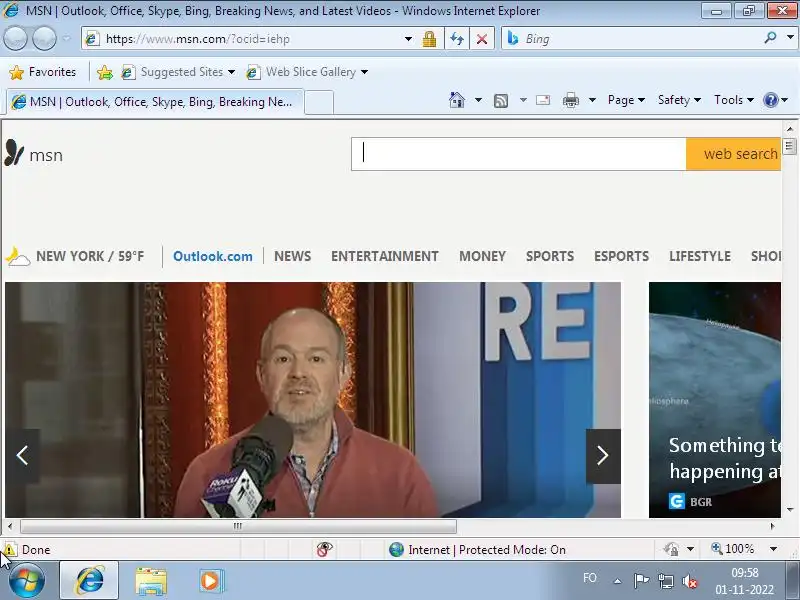The width and height of the screenshot is (800, 600).
Task: Open the search provider dropdown arrow
Action: click(x=790, y=38)
